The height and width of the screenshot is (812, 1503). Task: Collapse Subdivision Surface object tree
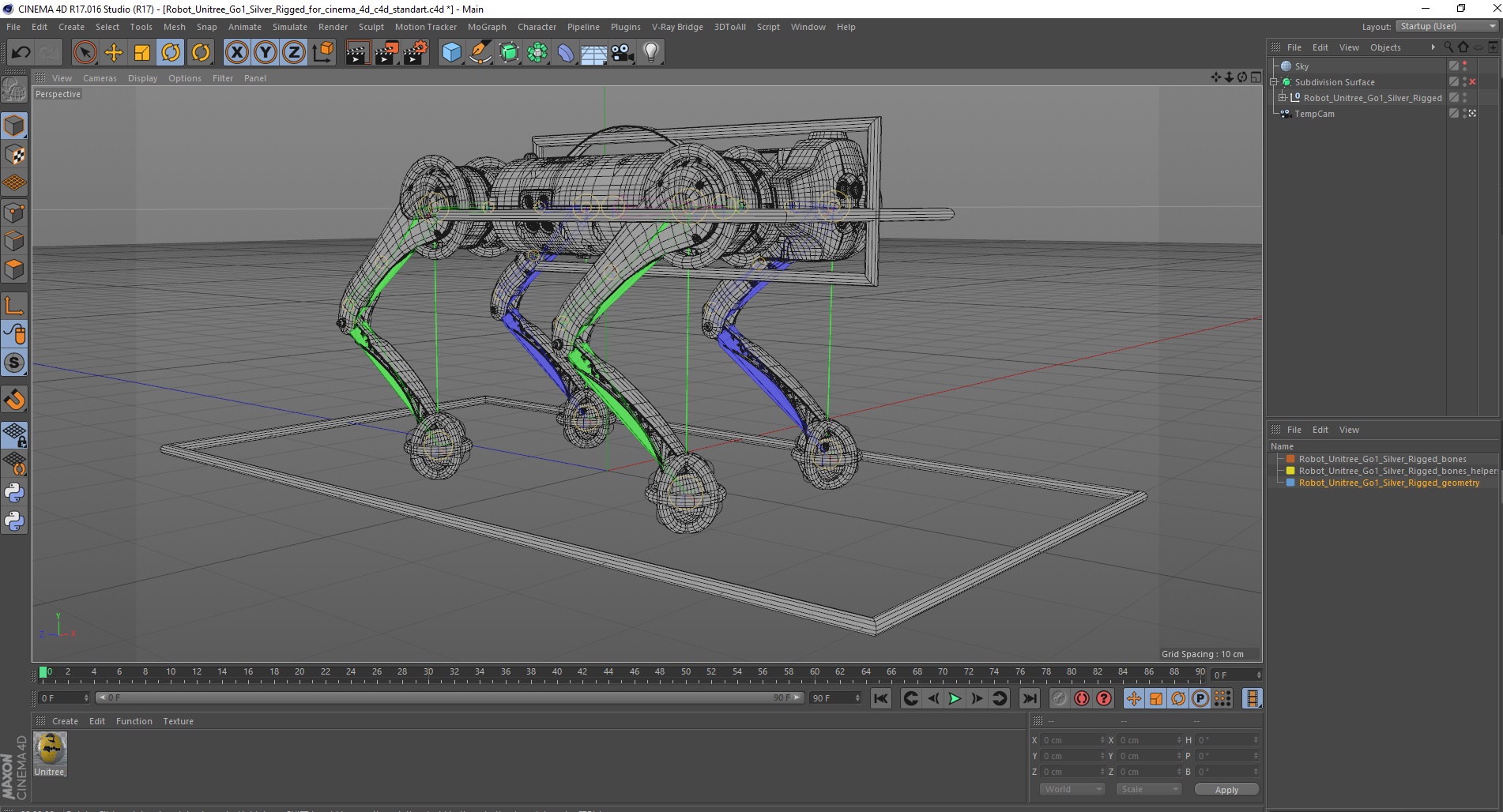(x=1274, y=82)
